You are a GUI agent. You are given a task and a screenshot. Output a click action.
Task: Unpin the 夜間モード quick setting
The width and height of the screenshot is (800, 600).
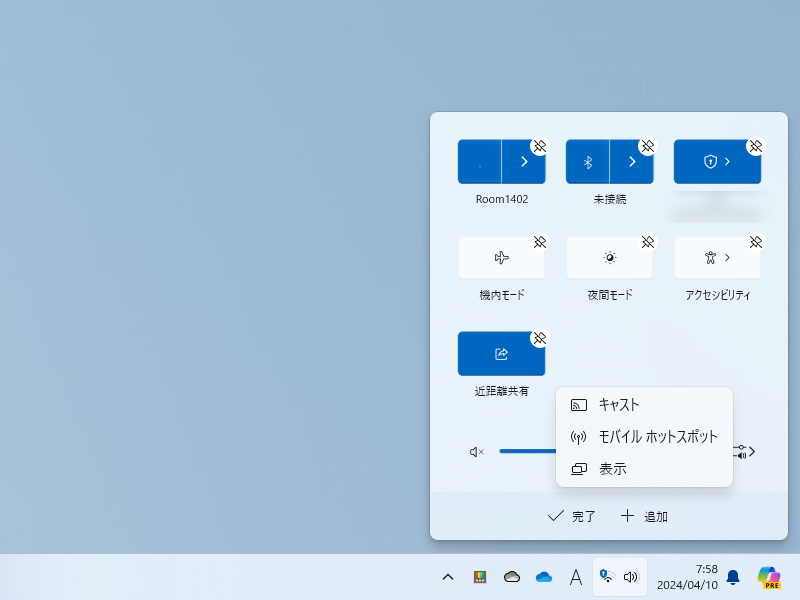(648, 241)
